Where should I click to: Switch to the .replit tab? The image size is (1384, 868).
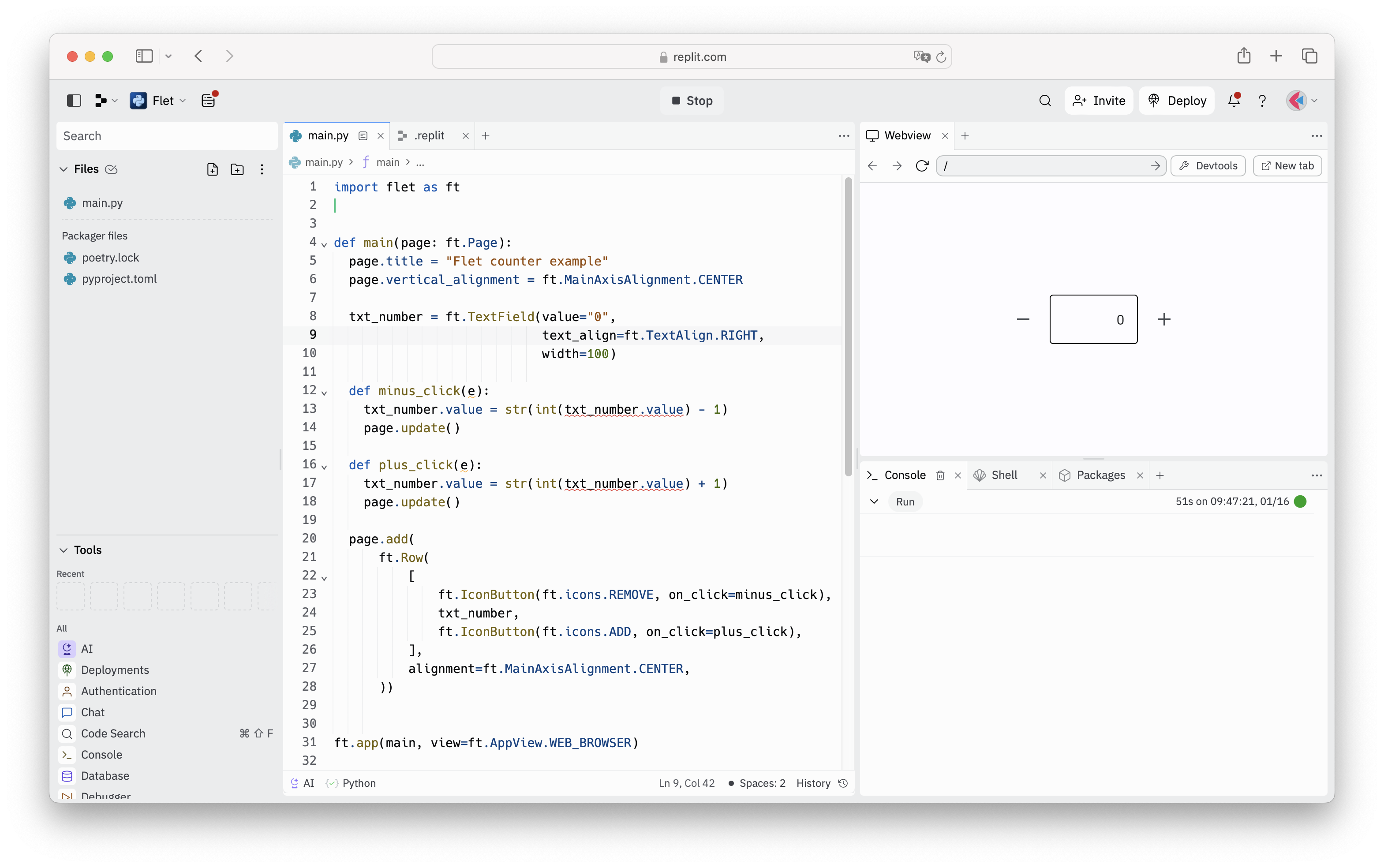coord(429,136)
